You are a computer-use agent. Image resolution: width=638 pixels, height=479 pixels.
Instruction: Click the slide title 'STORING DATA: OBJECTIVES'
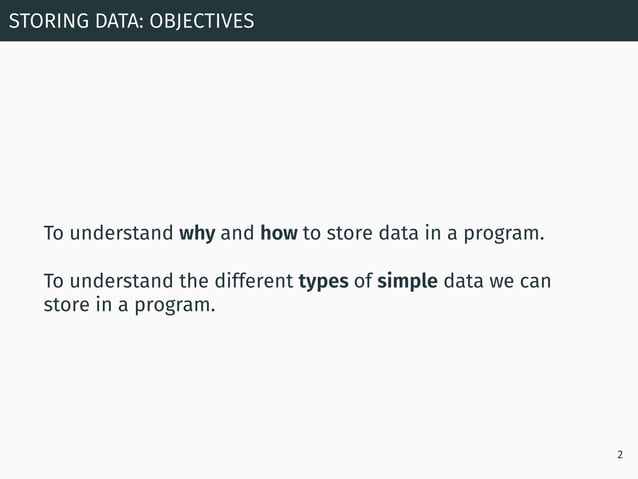click(130, 20)
